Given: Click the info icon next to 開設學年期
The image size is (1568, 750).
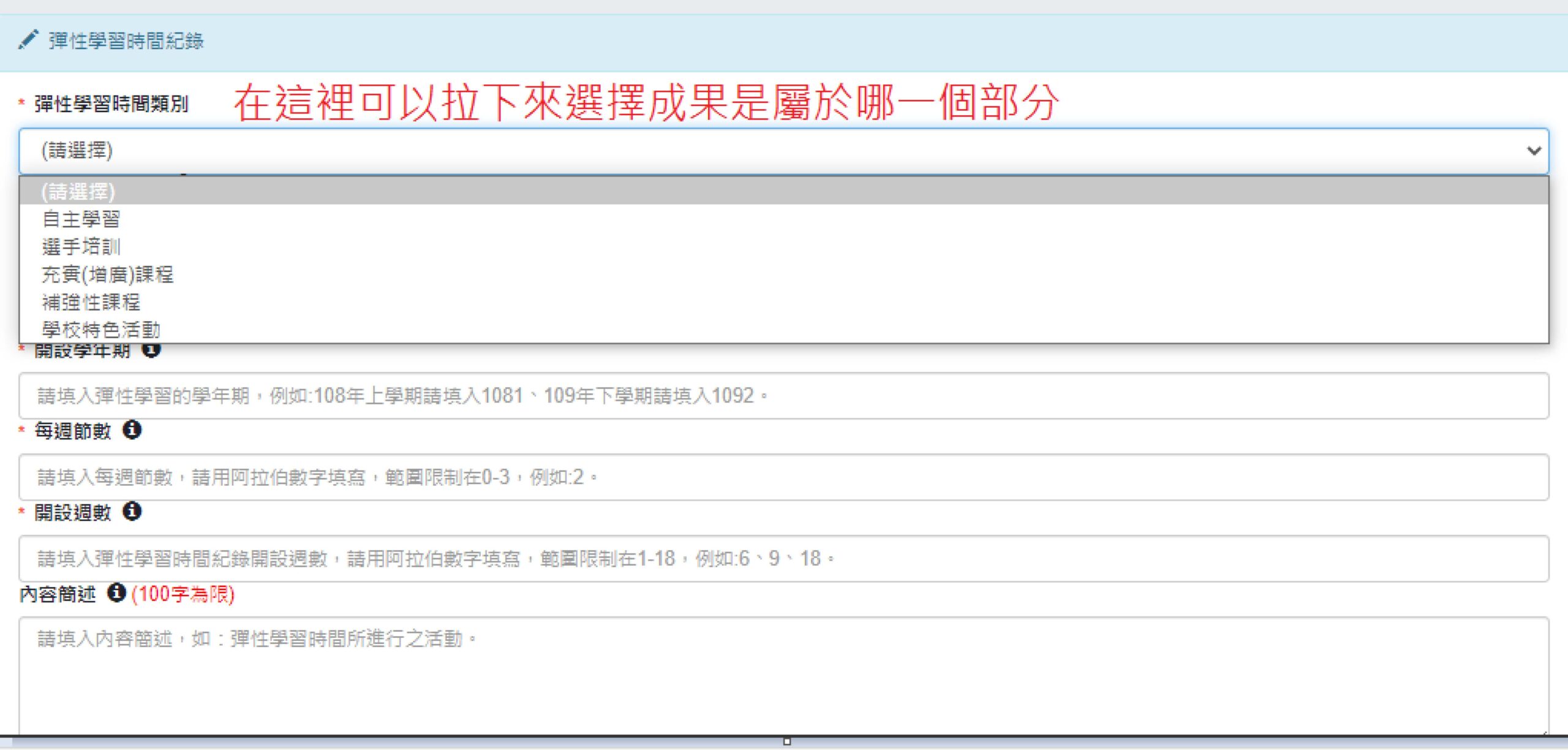Looking at the screenshot, I should click(x=151, y=350).
